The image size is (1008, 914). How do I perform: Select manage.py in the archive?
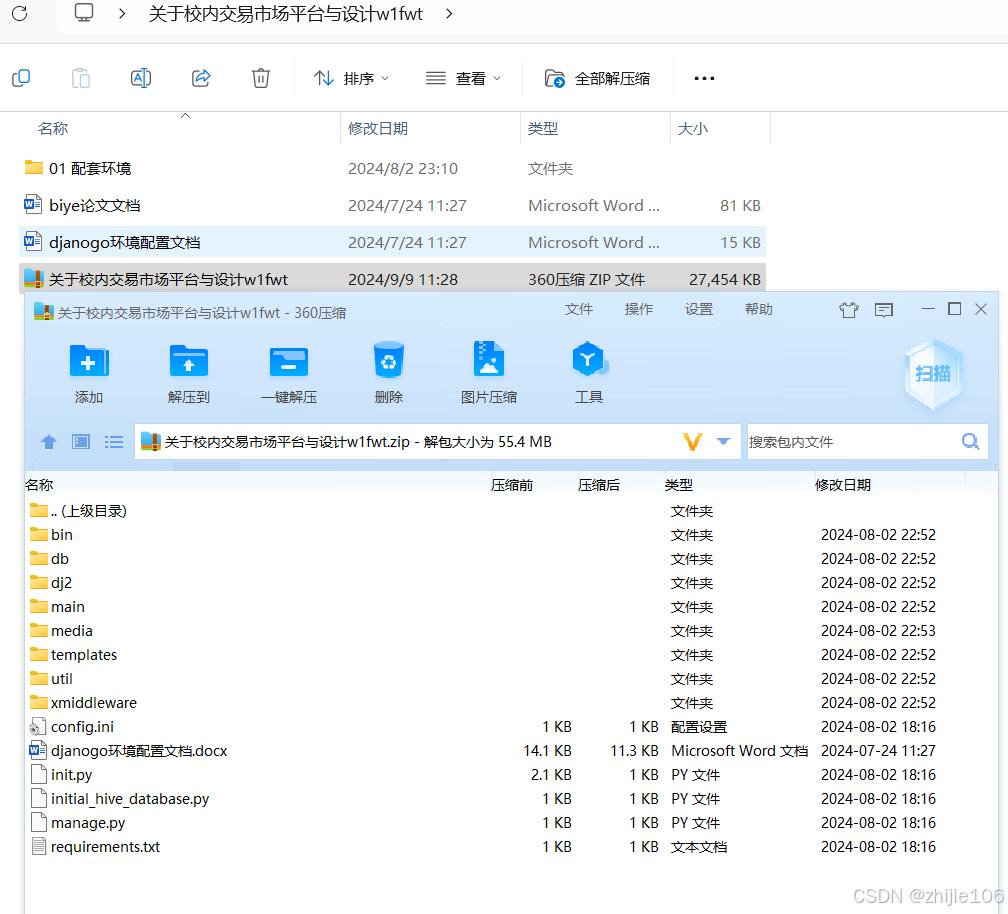click(78, 823)
